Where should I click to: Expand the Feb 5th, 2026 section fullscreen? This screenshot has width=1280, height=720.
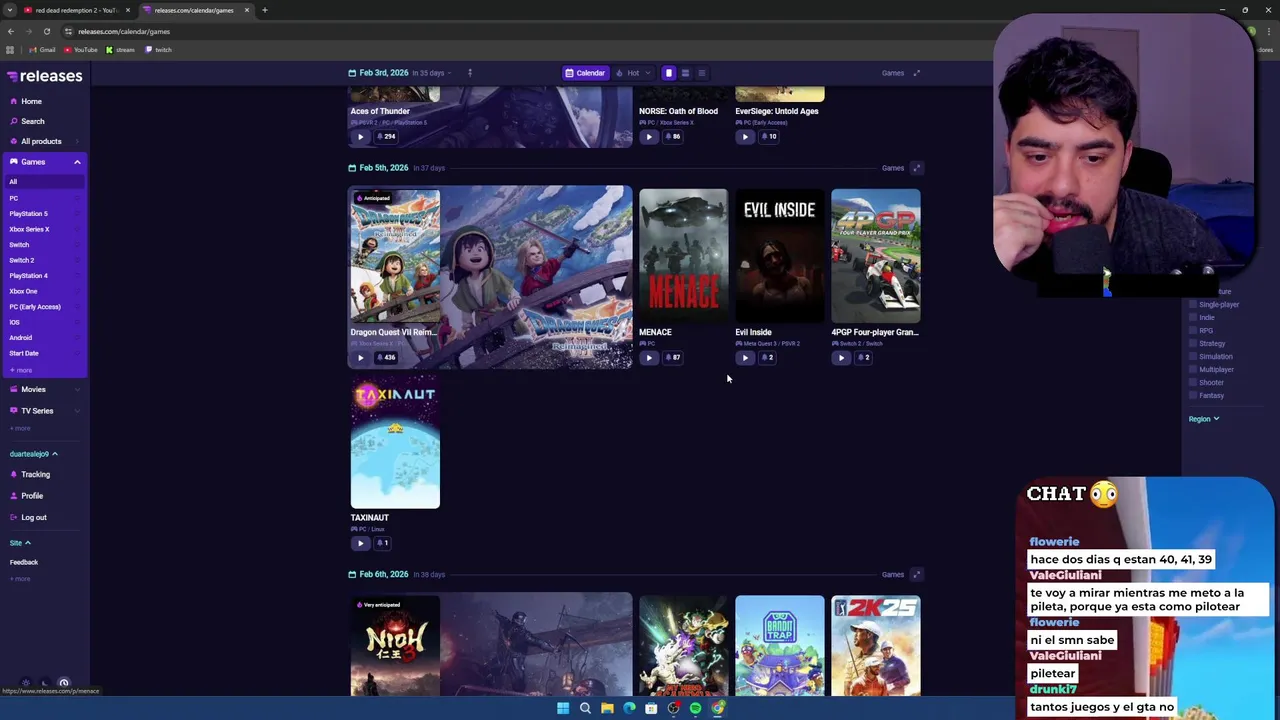916,168
